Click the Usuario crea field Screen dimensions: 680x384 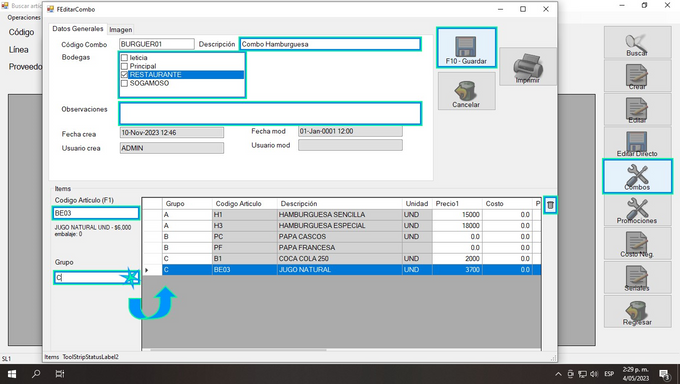pyautogui.click(x=172, y=148)
